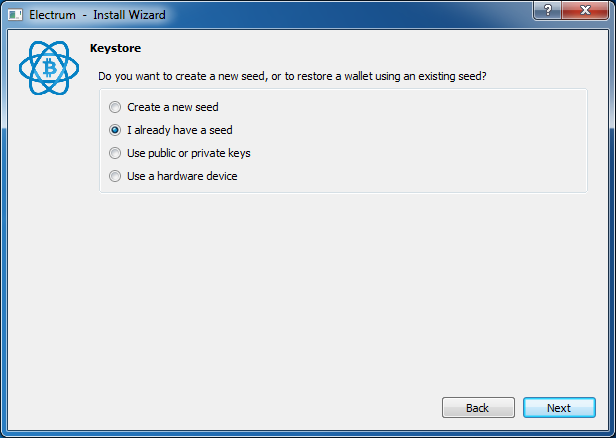Return to previous step with Back

[x=478, y=408]
